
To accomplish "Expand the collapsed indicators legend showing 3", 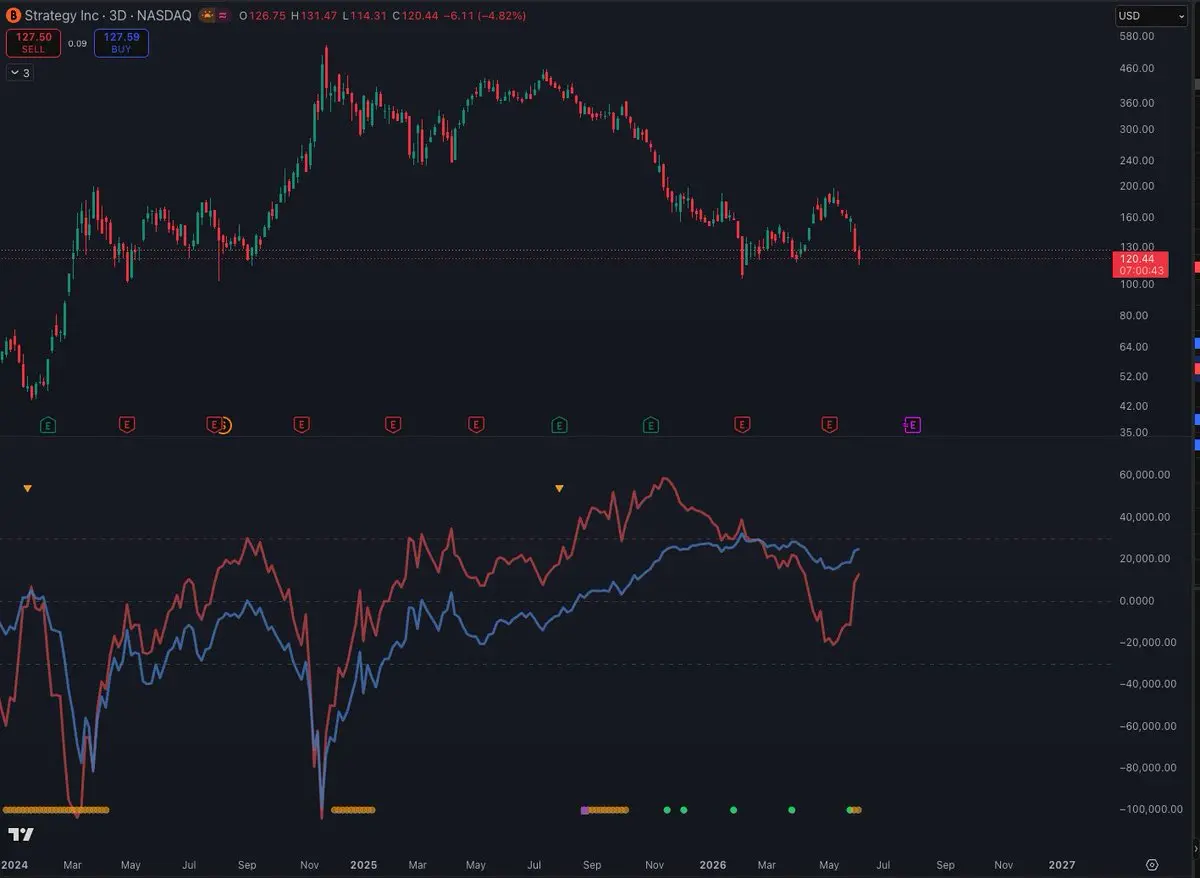I will [x=20, y=73].
